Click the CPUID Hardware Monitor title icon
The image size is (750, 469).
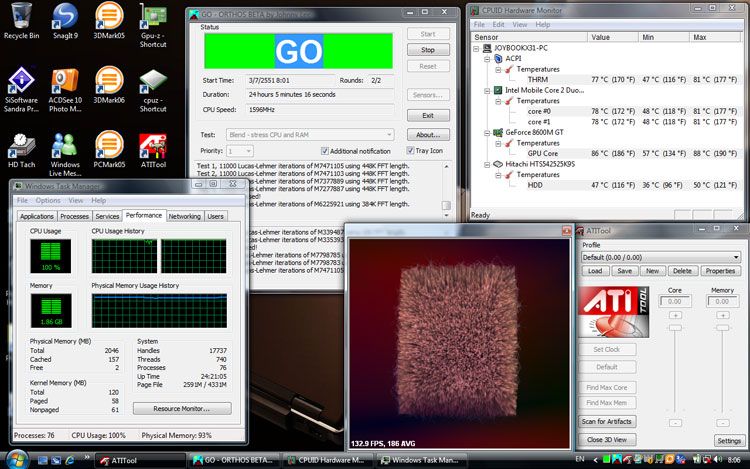pos(474,10)
